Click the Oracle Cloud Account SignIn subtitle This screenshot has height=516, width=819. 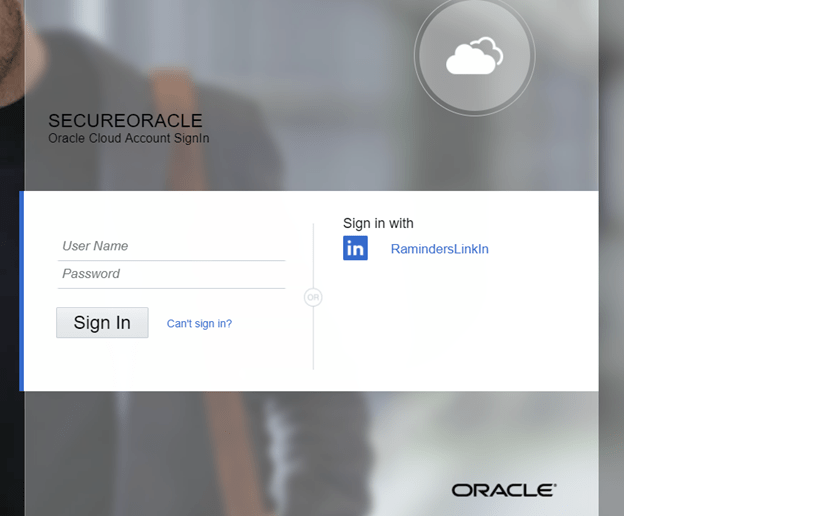click(128, 139)
